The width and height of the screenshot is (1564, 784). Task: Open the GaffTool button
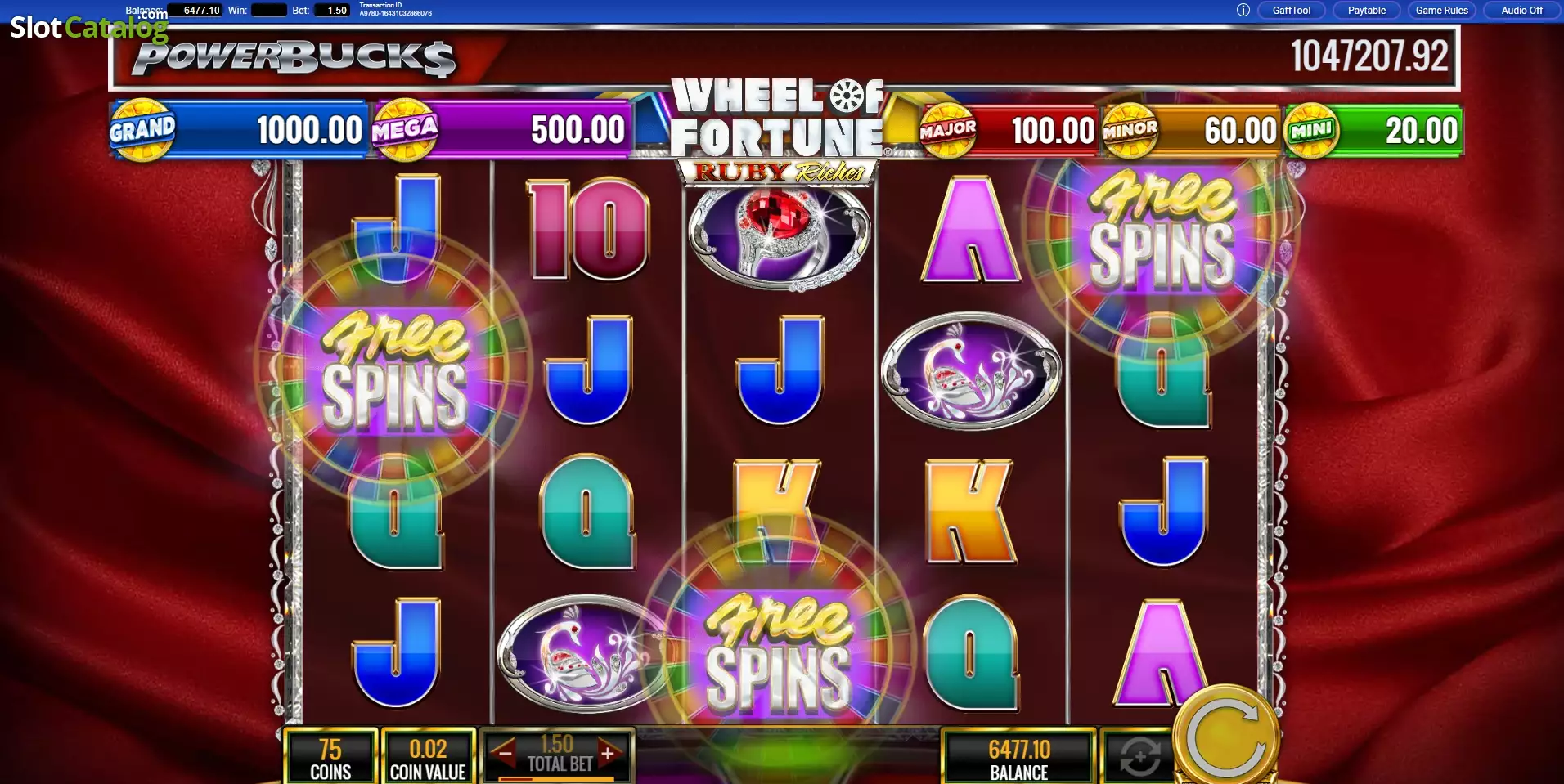(x=1291, y=11)
